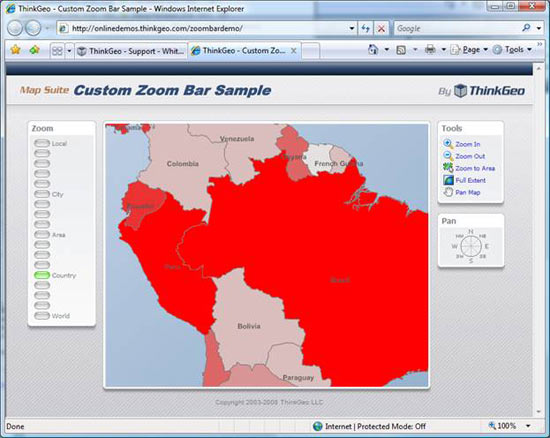Image resolution: width=550 pixels, height=438 pixels.
Task: Select zoom level directly above World
Action: click(x=42, y=305)
